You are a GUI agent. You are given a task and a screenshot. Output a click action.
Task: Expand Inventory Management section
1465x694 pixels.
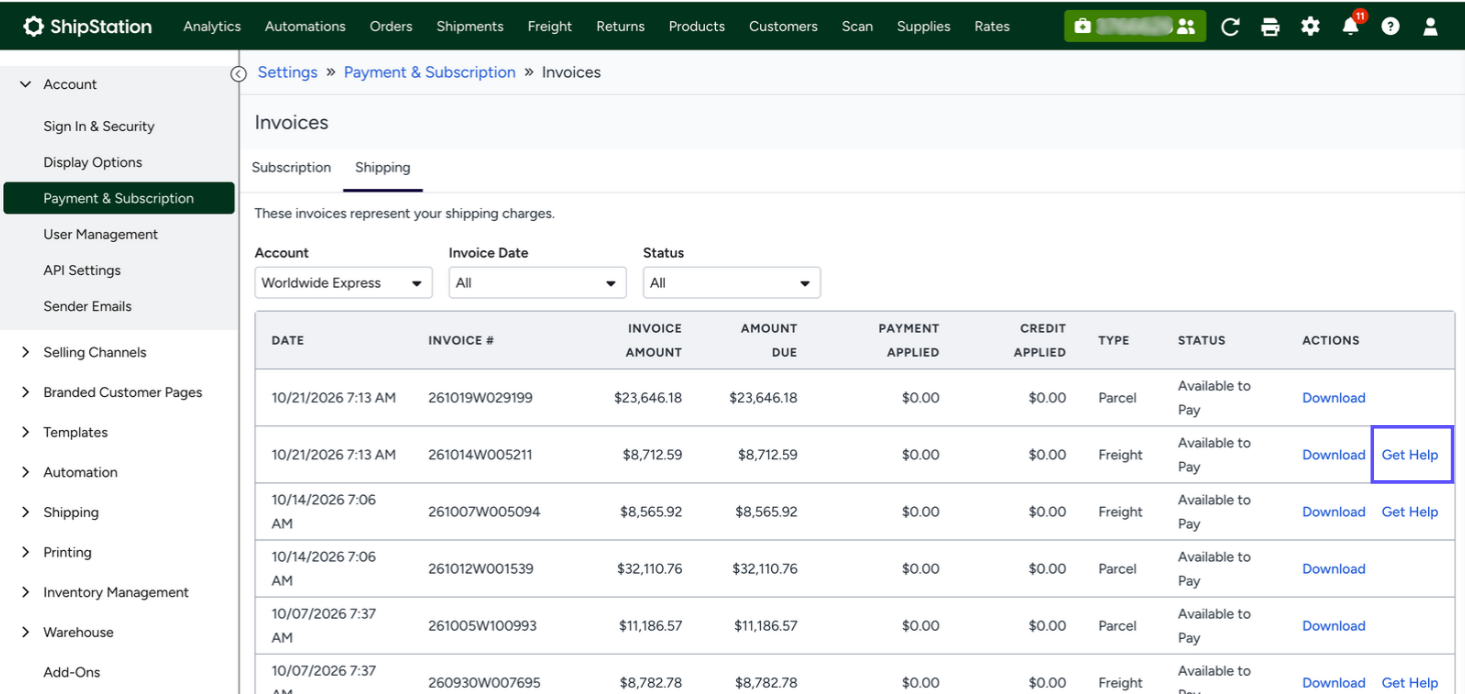pyautogui.click(x=26, y=592)
